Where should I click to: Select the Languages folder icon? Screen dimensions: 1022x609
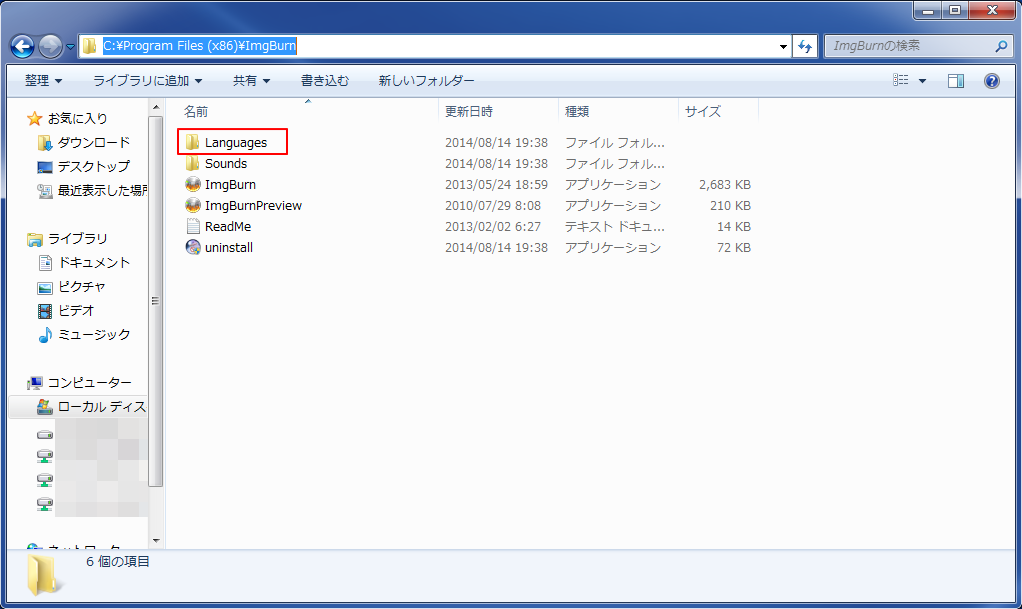pos(192,142)
